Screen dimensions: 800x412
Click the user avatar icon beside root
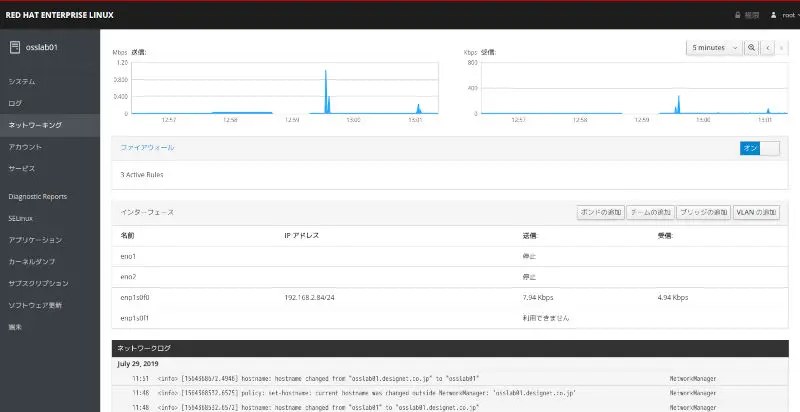point(773,15)
